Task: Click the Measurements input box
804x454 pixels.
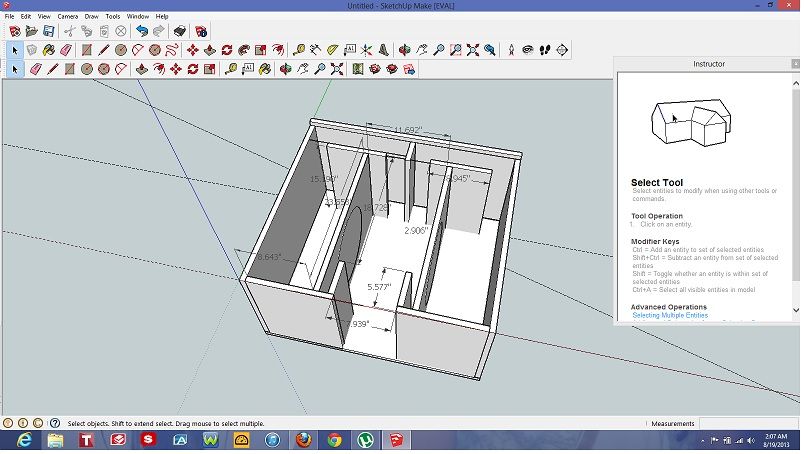Action: [x=751, y=424]
